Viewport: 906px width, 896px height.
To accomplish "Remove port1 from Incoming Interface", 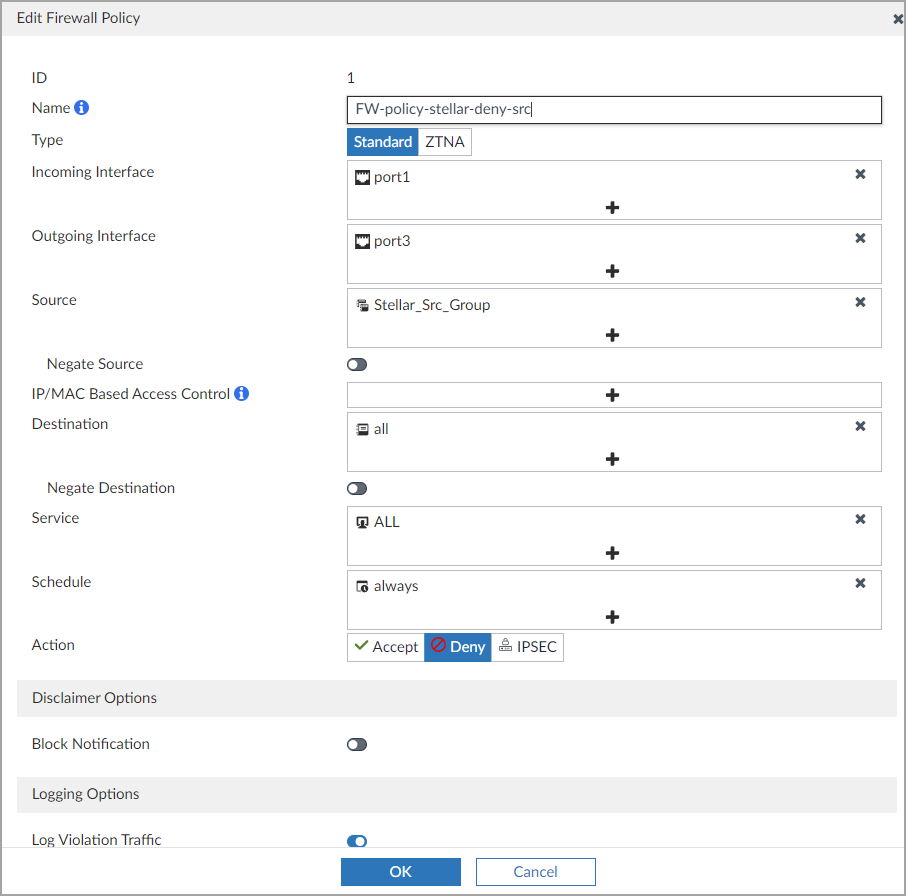I will [x=860, y=174].
